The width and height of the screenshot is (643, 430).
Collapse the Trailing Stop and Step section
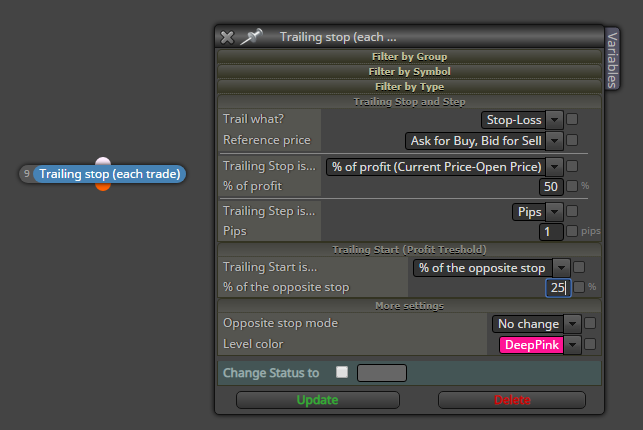tap(409, 102)
